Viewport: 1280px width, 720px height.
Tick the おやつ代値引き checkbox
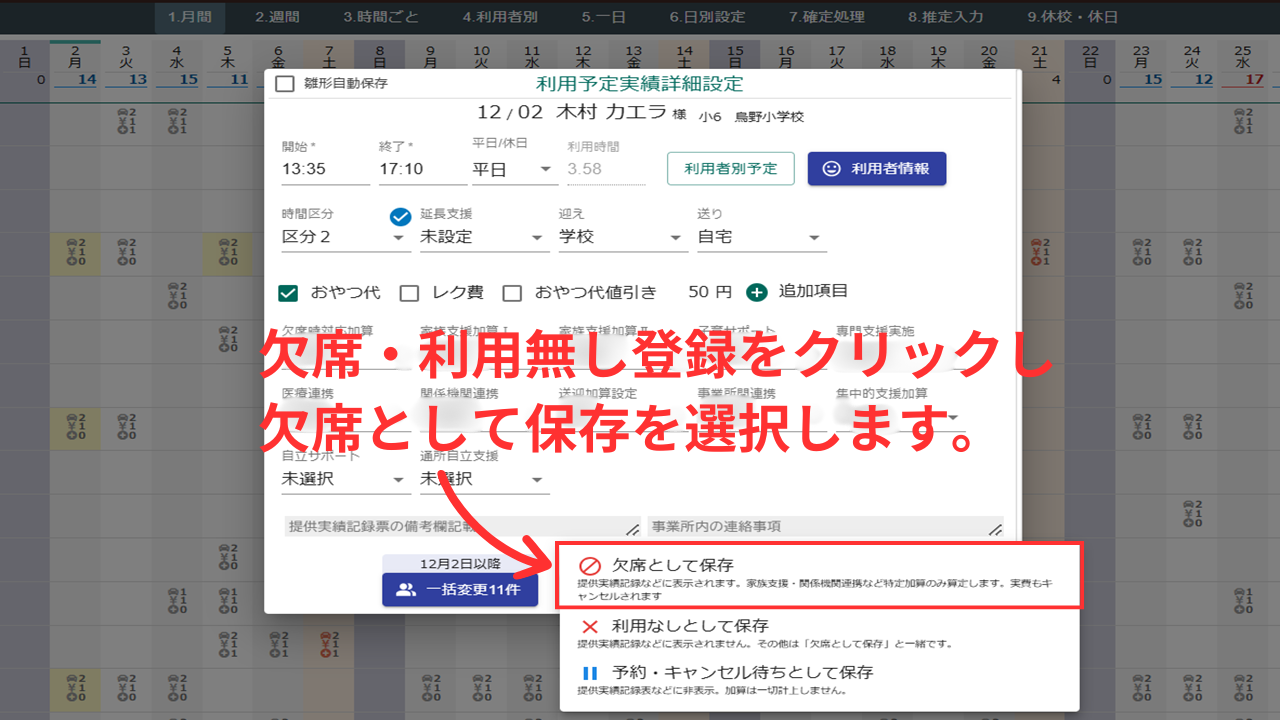point(512,293)
